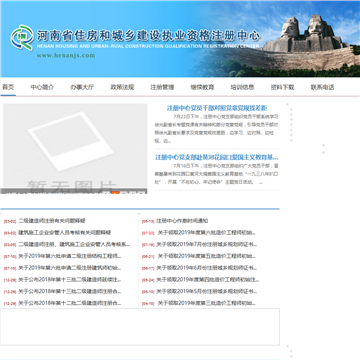The width and height of the screenshot is (360, 360).
Task: Open 关于领取2019年度第五批造价工程师初始 notice
Action: (x=207, y=256)
